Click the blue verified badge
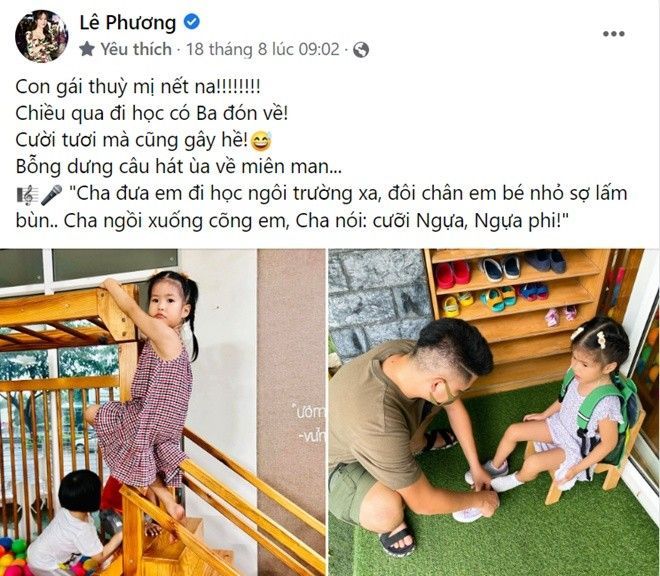The width and height of the screenshot is (660, 576). click(x=192, y=21)
